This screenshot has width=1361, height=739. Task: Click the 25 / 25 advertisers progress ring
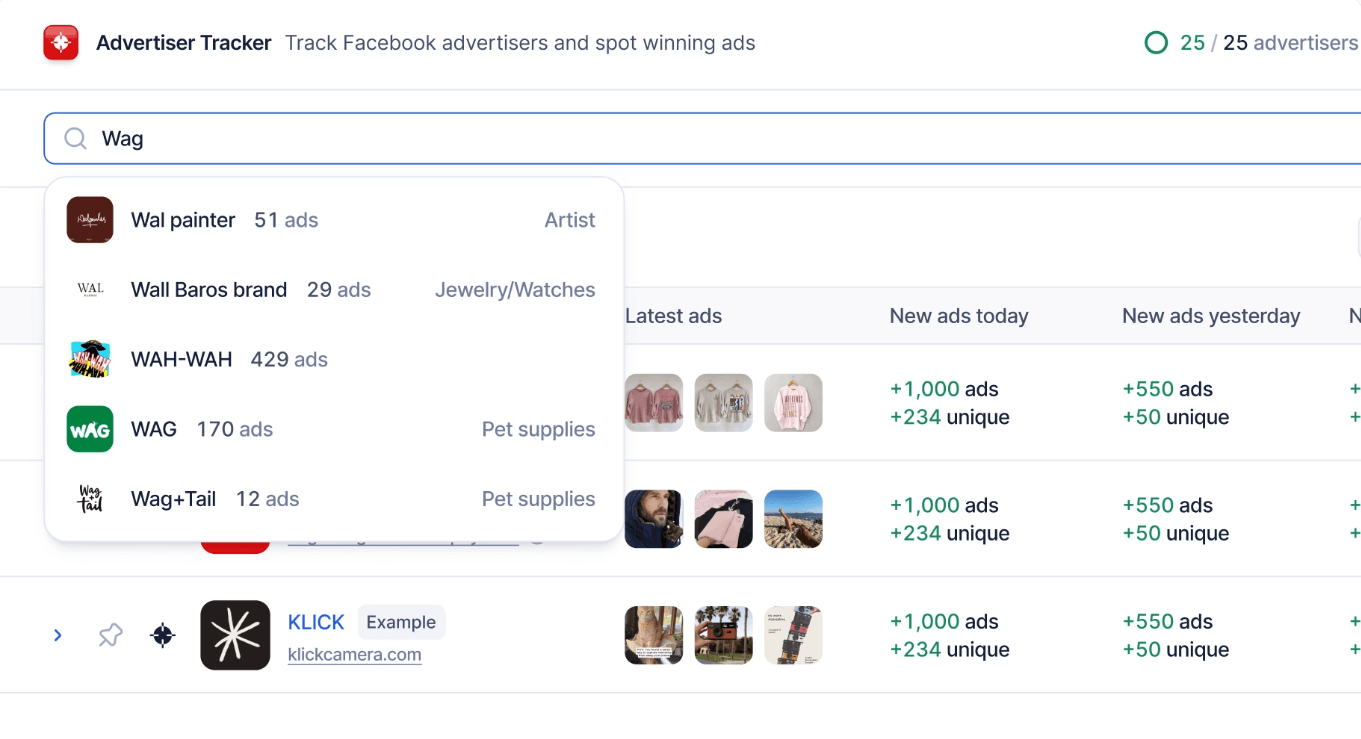(x=1156, y=43)
